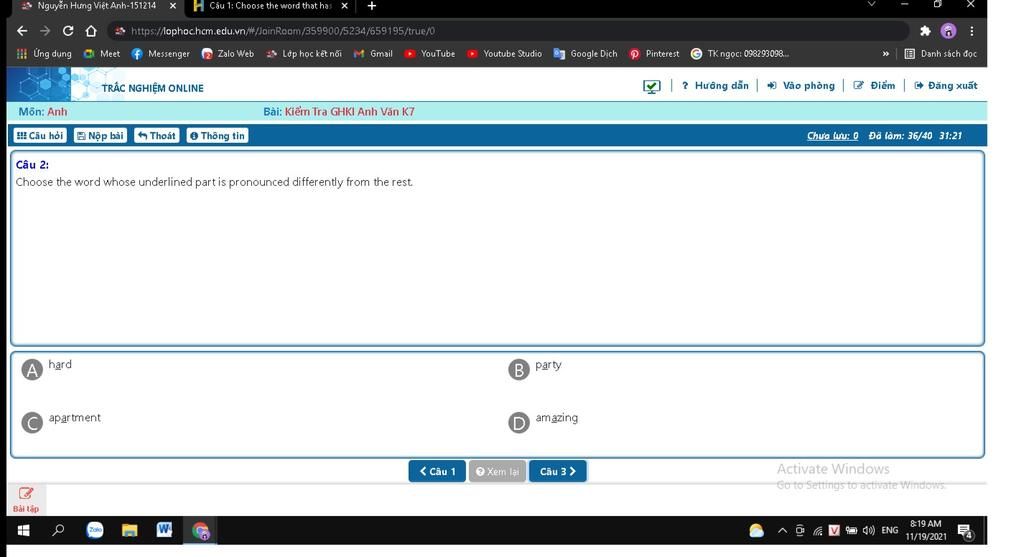Image resolution: width=1024 pixels, height=557 pixels.
Task: Click the Chưa lưu: 0 link
Action: pos(833,136)
